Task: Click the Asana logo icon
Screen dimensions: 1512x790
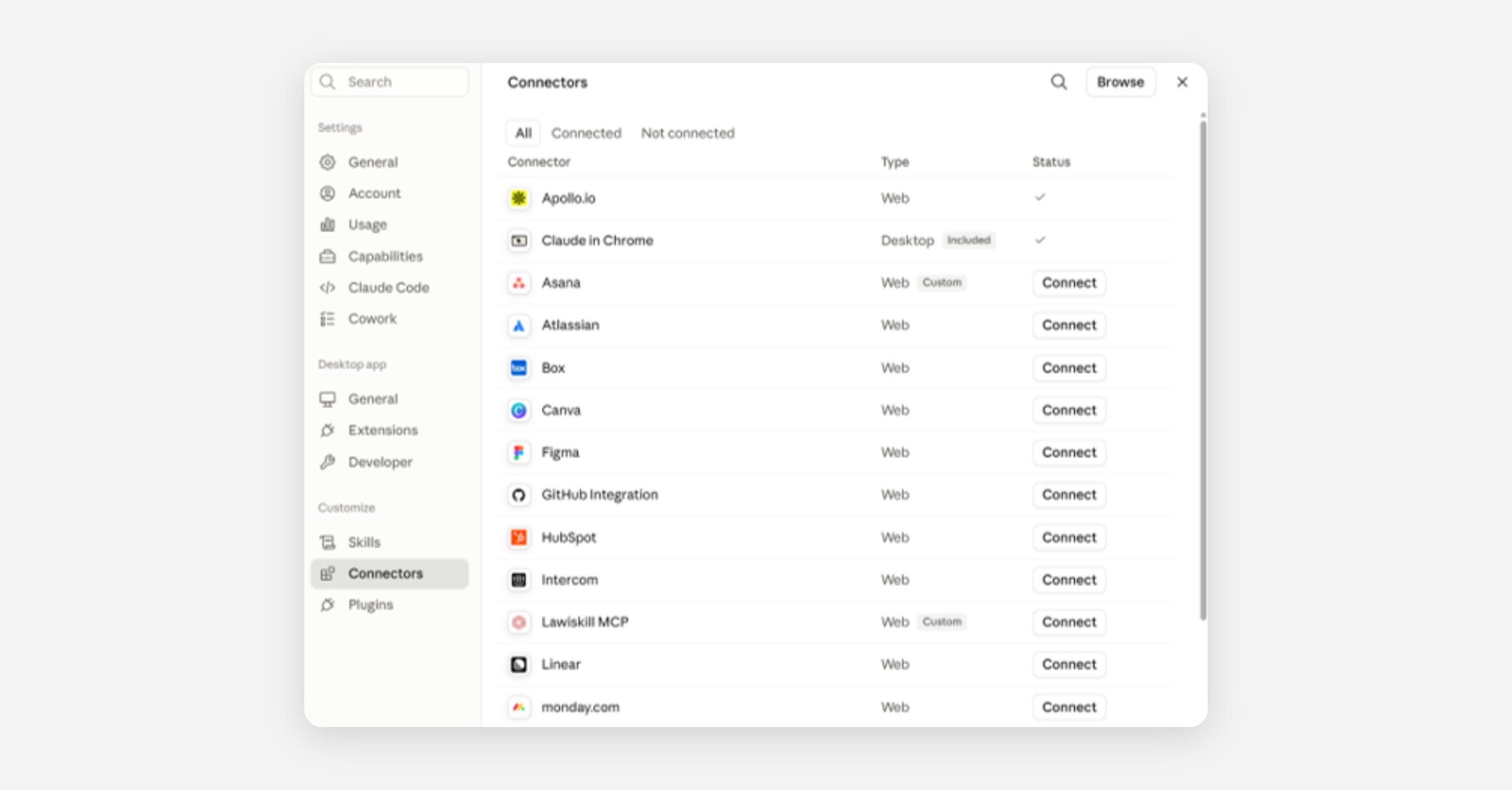Action: (518, 283)
